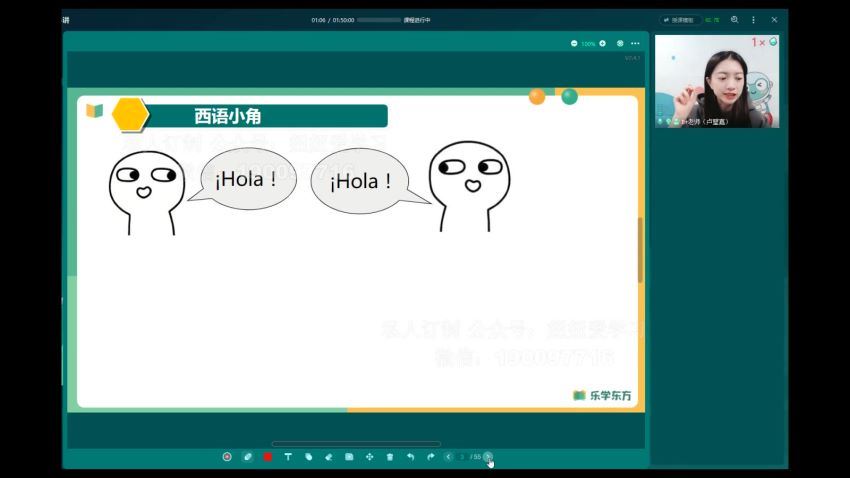Click the save whiteboard icon

(349, 457)
